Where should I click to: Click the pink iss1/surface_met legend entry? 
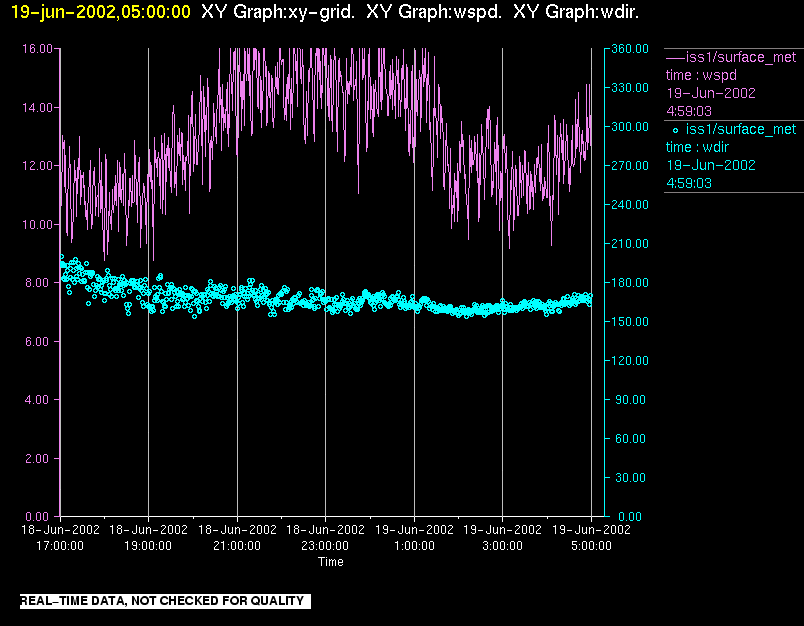(740, 57)
